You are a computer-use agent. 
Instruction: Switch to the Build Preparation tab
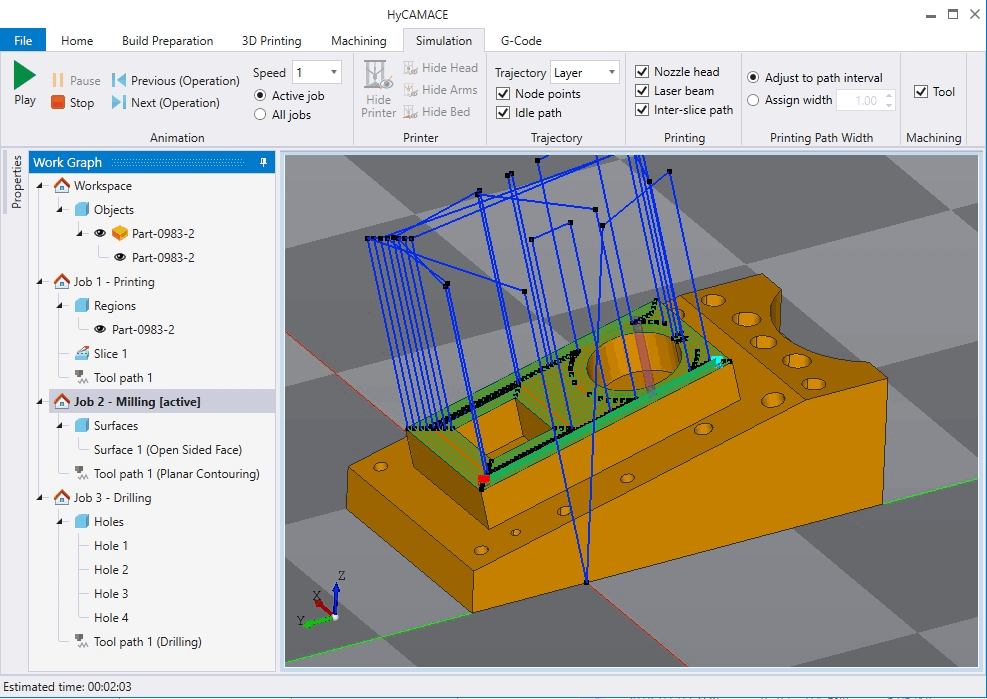click(167, 40)
